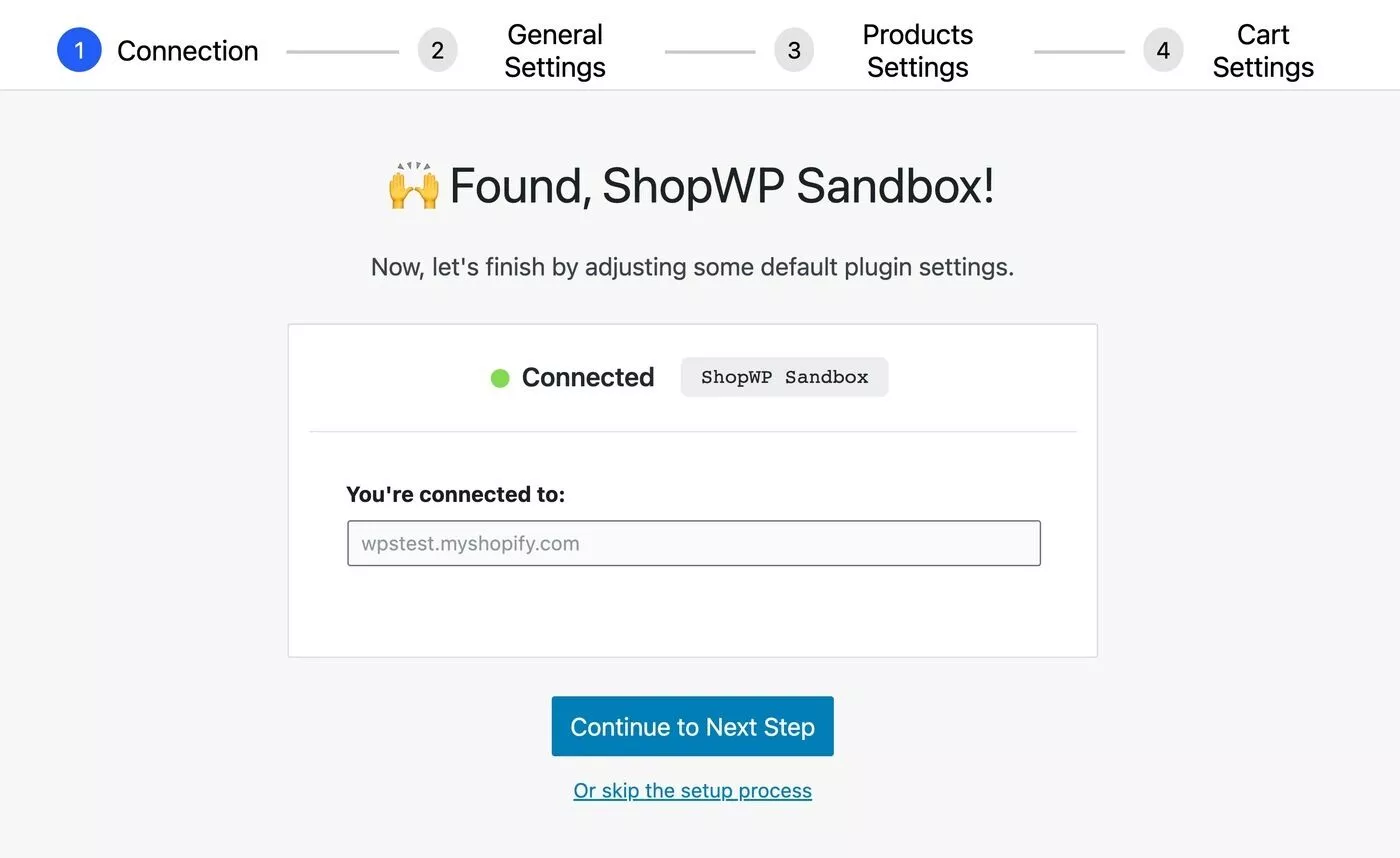Viewport: 1400px width, 858px height.
Task: Select the Connection step label
Action: 188,51
